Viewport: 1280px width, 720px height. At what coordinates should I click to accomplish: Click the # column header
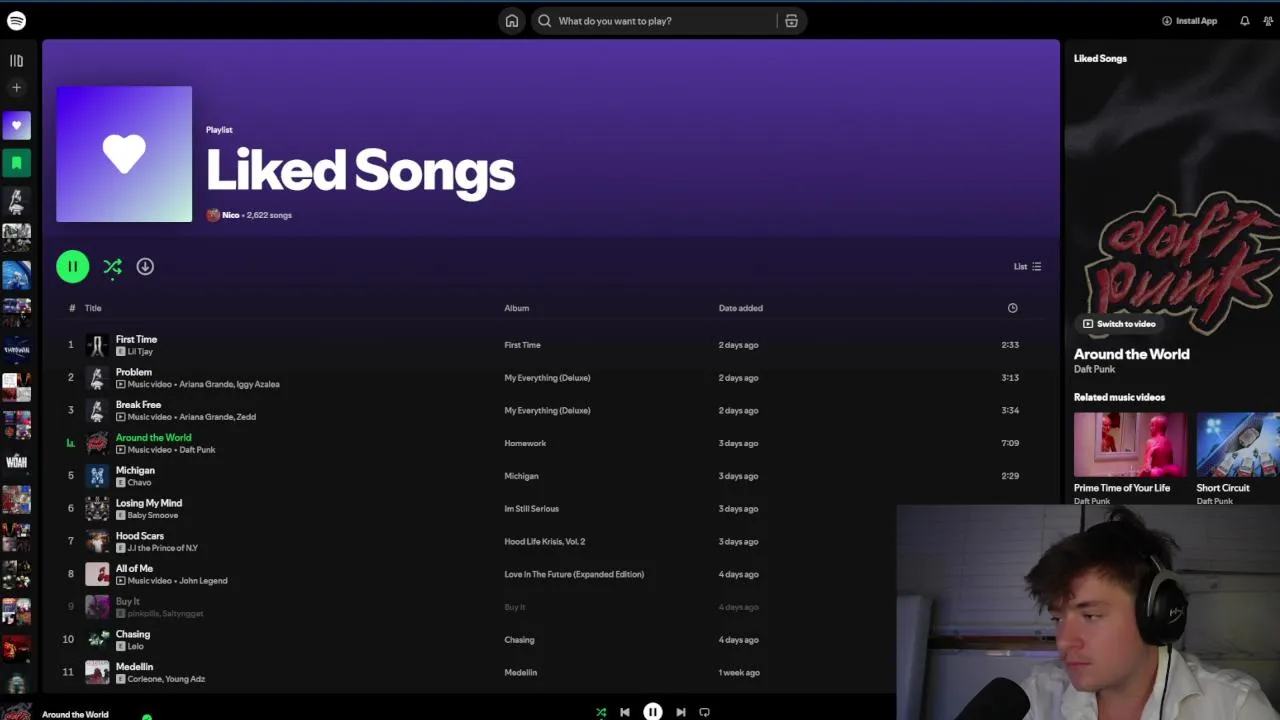point(71,308)
